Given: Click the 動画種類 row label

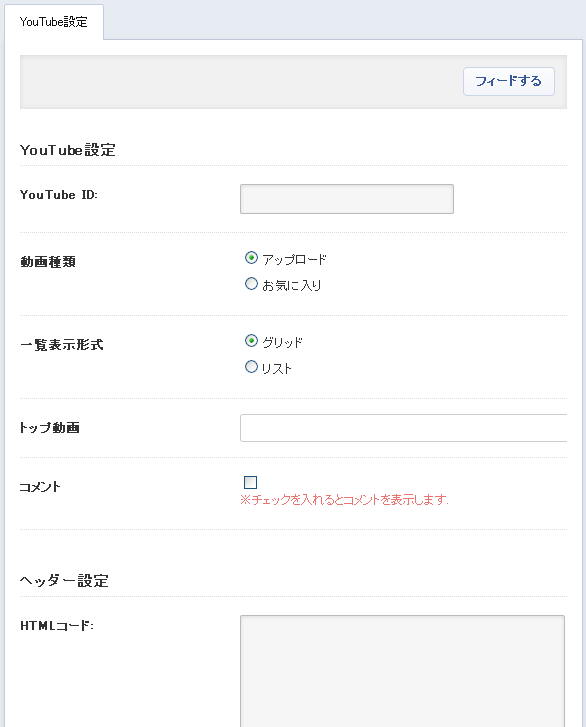Looking at the screenshot, I should point(48,262).
